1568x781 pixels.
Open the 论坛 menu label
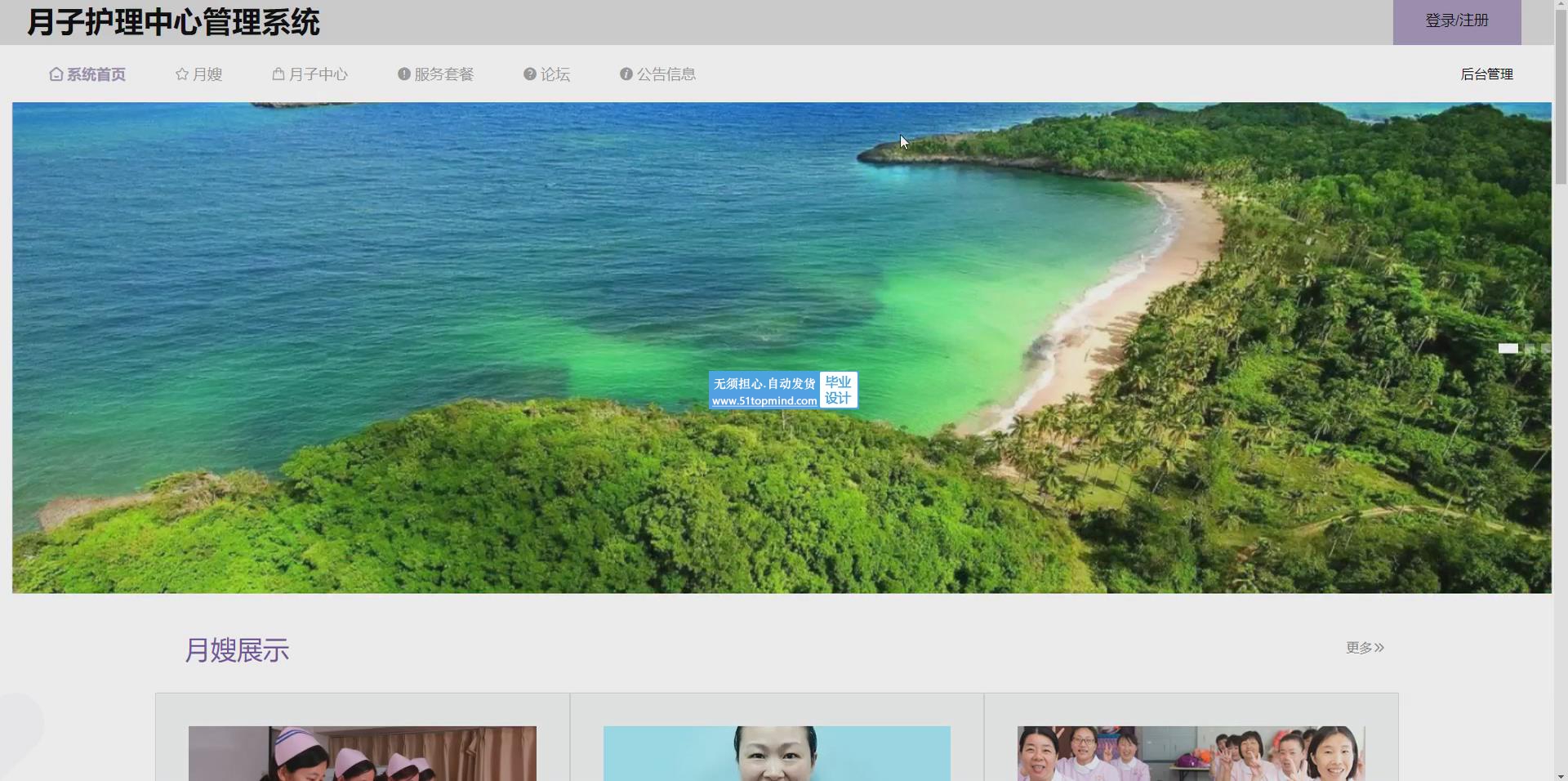pyautogui.click(x=555, y=74)
